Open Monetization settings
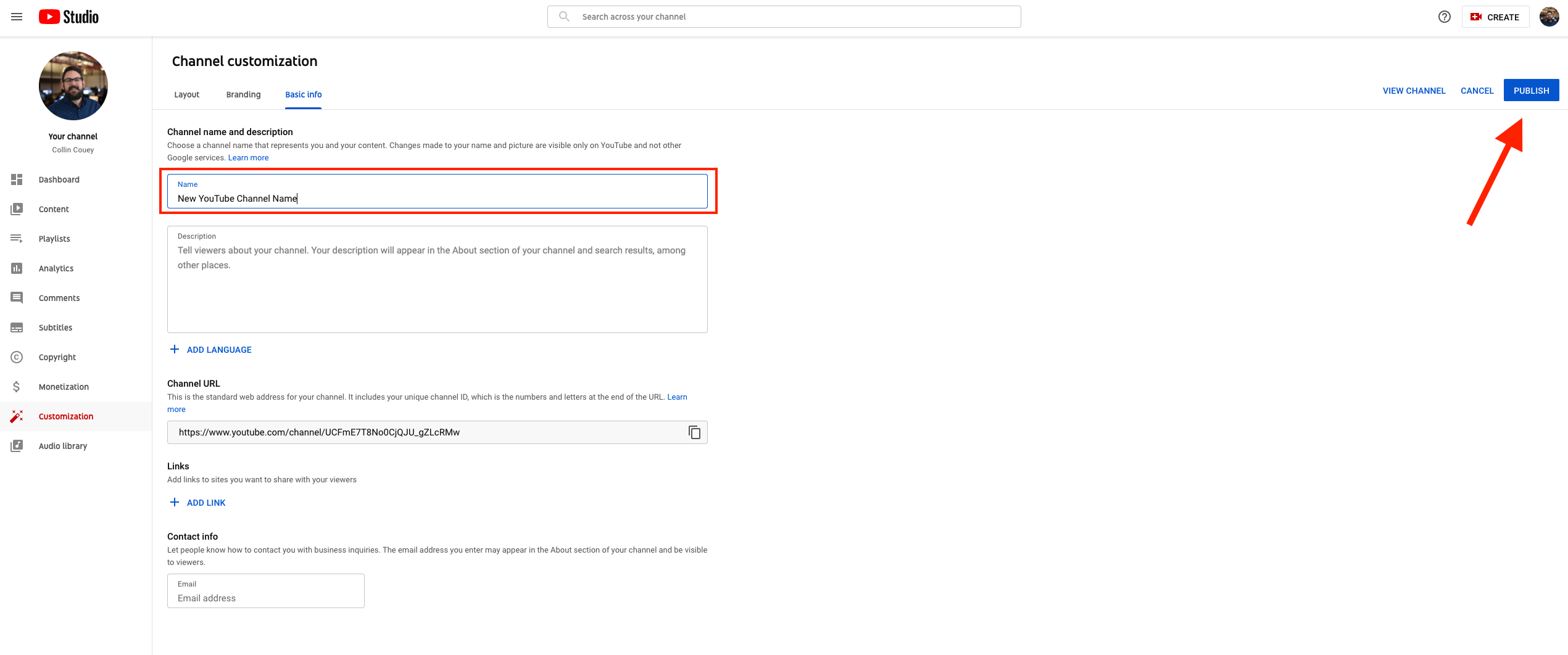Screen dimensions: 1568x655 pyautogui.click(x=64, y=387)
